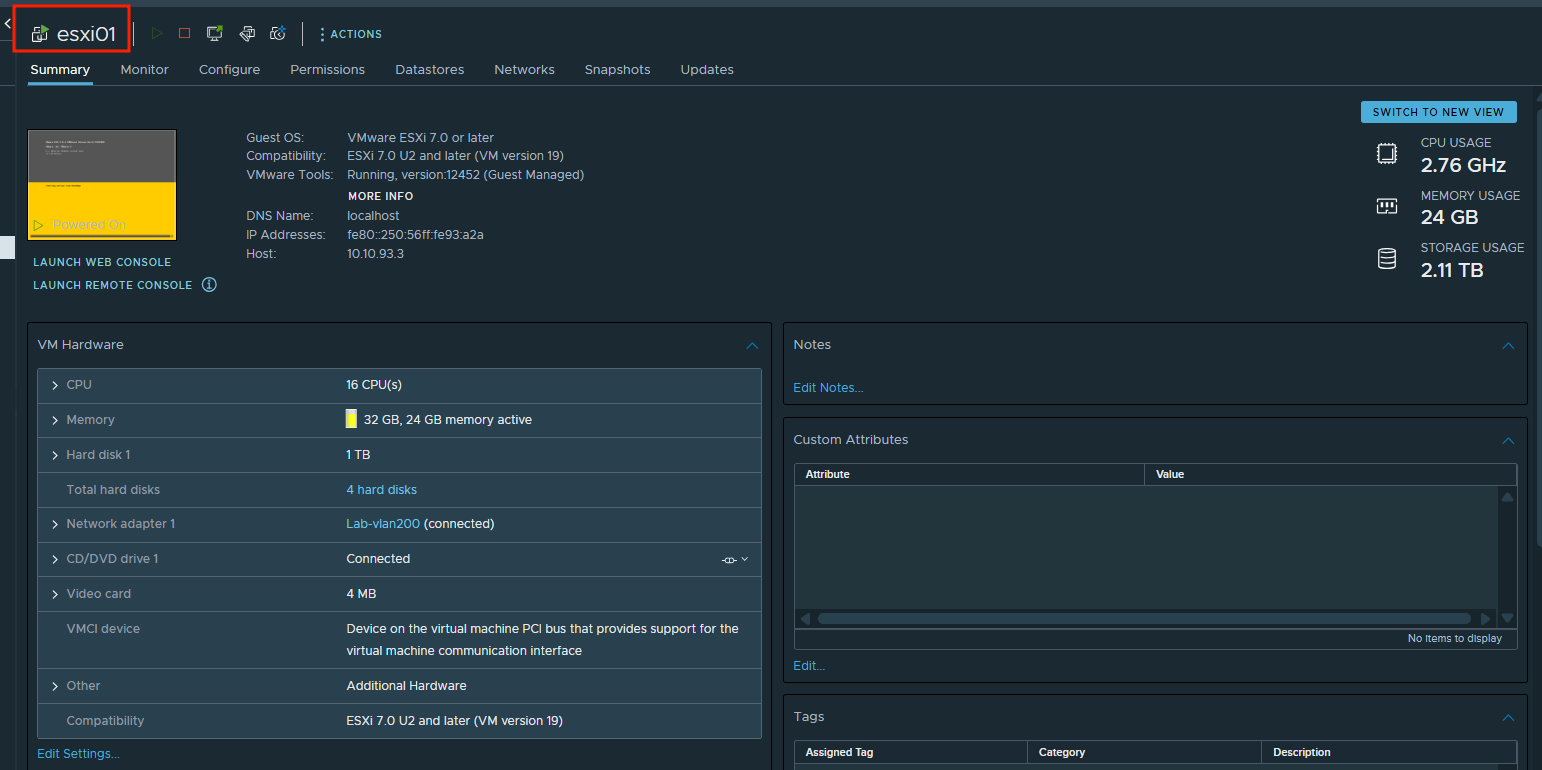This screenshot has height=770, width=1542.
Task: Click the IP address fe80::250:56ff:fe93:a2a
Action: coord(415,235)
